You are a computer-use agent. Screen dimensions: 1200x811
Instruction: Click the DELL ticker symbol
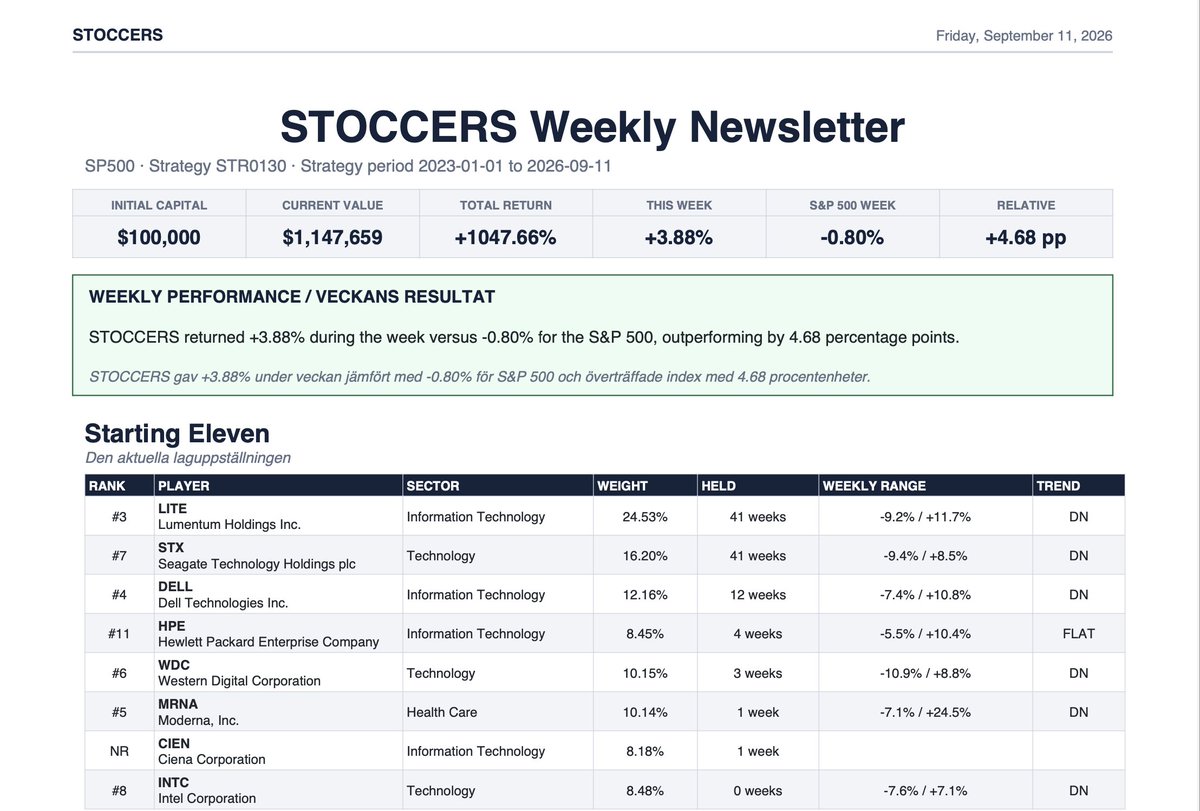pos(175,586)
